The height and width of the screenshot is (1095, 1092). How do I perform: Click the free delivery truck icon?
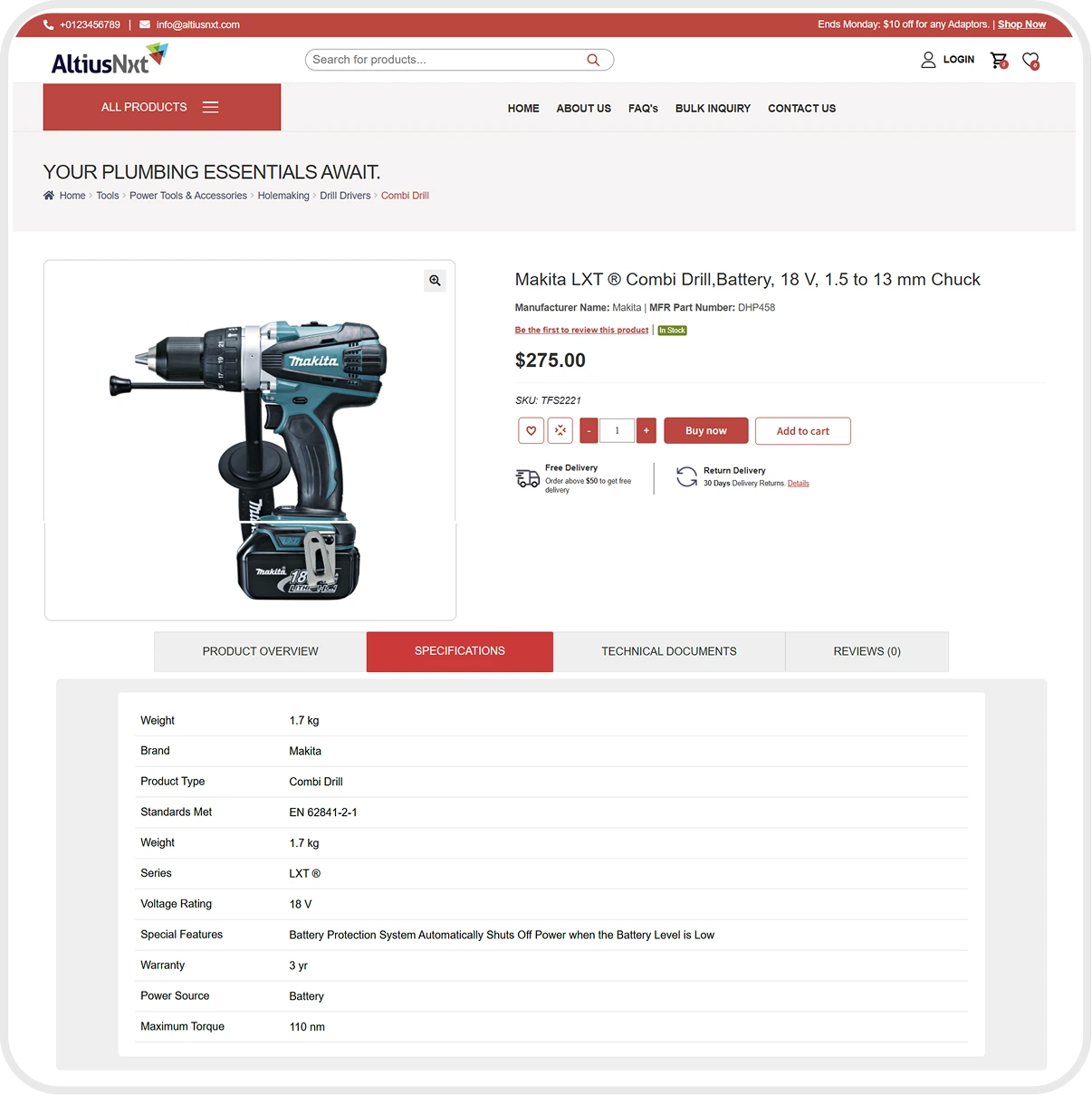coord(528,478)
